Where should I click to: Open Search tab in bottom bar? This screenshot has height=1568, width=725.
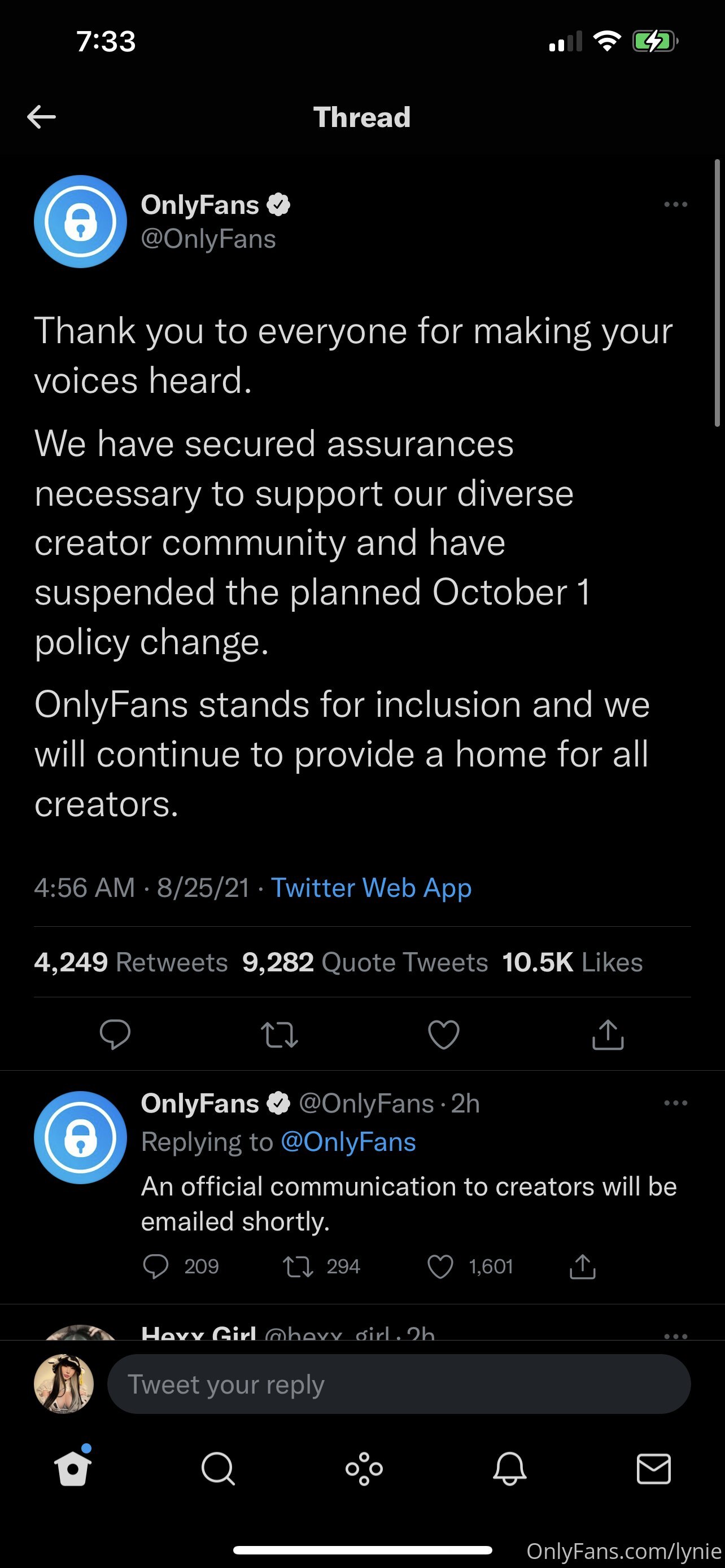tap(218, 1469)
